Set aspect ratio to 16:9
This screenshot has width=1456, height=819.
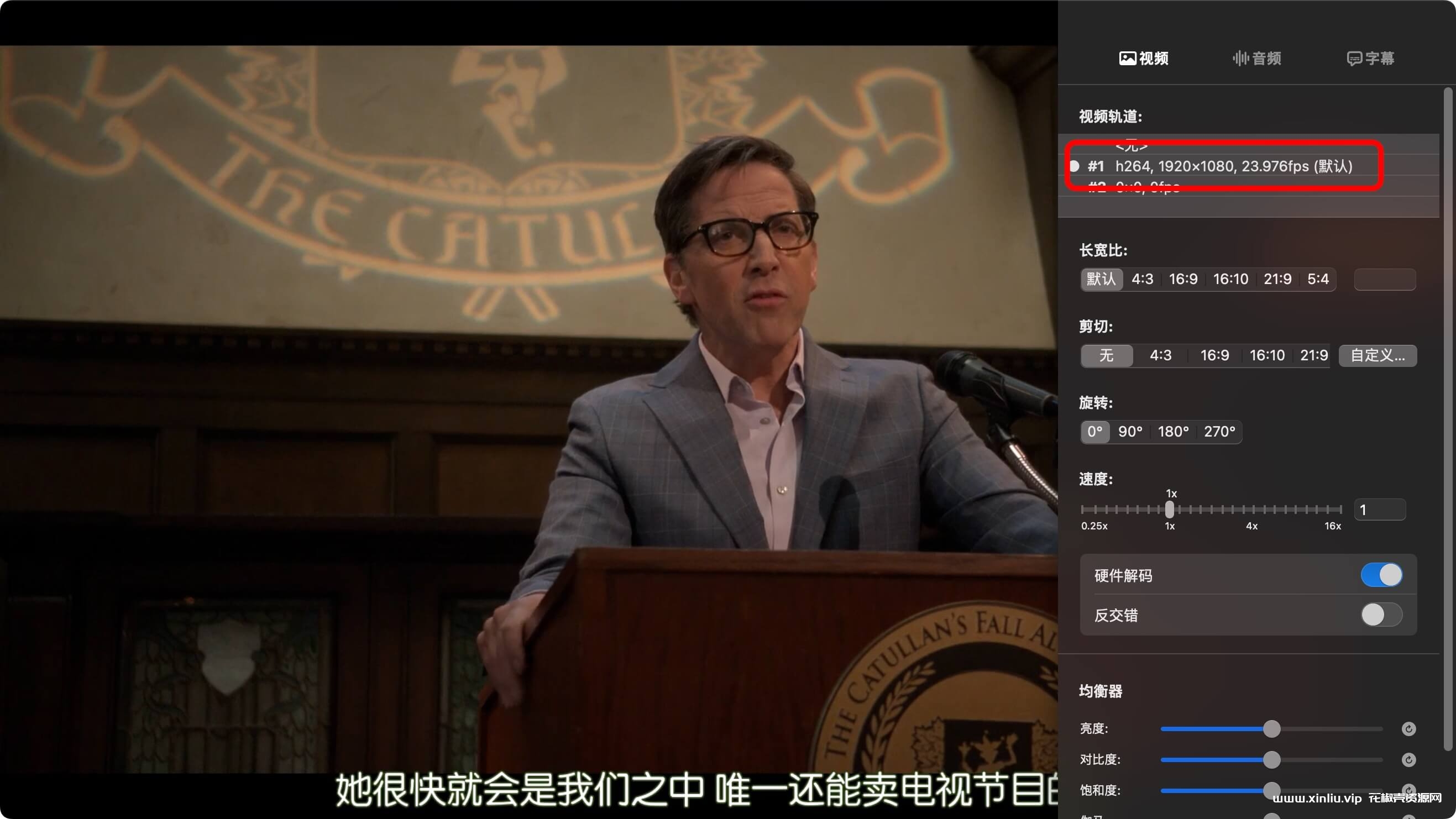pyautogui.click(x=1183, y=279)
